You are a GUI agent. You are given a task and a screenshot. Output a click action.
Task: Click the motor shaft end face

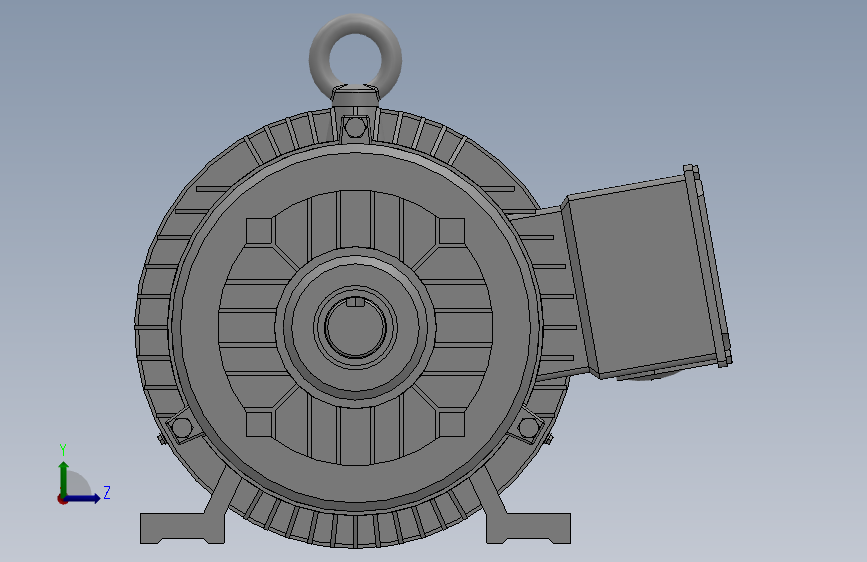(354, 330)
